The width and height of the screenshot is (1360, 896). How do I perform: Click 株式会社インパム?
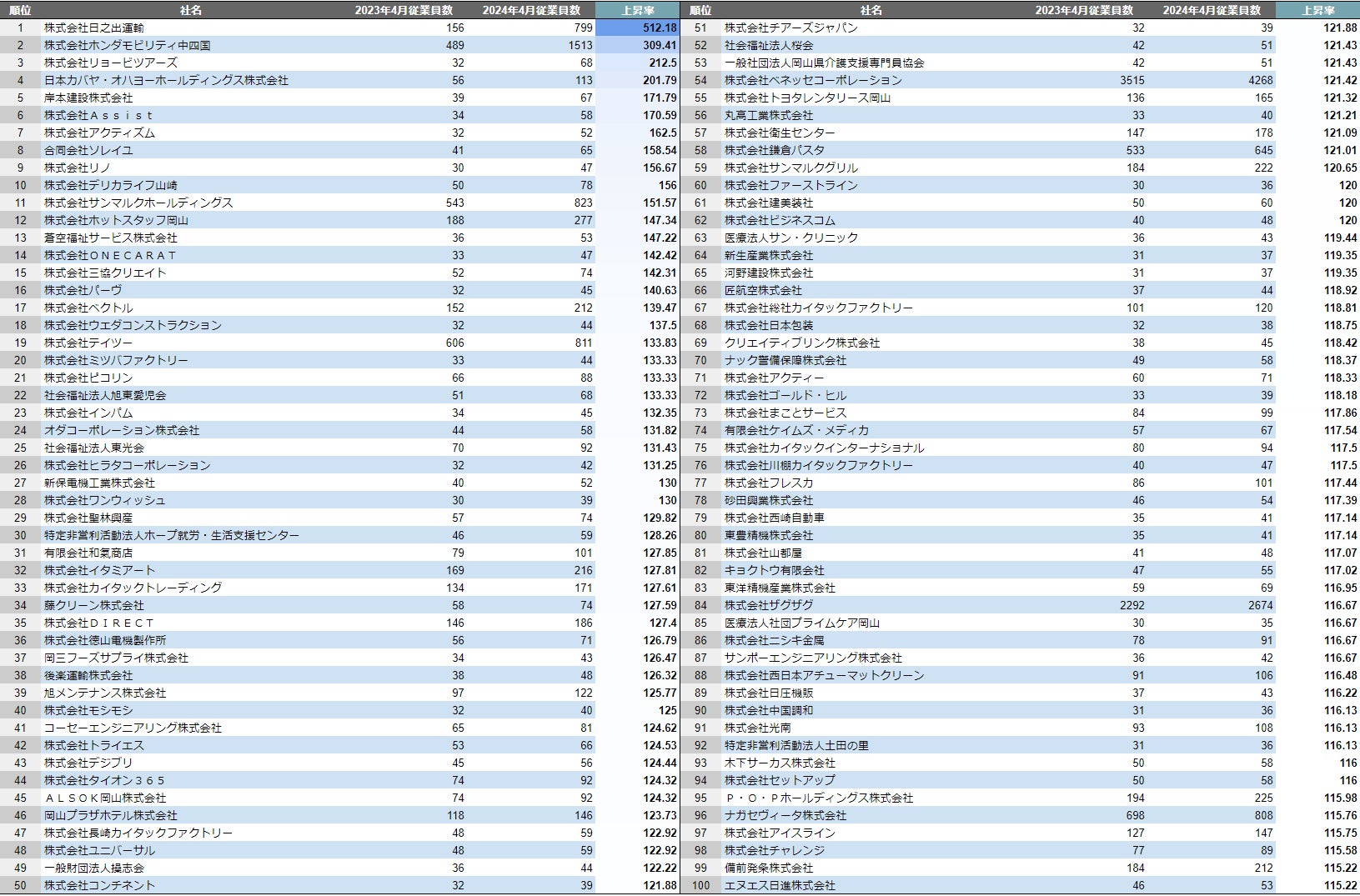point(88,413)
